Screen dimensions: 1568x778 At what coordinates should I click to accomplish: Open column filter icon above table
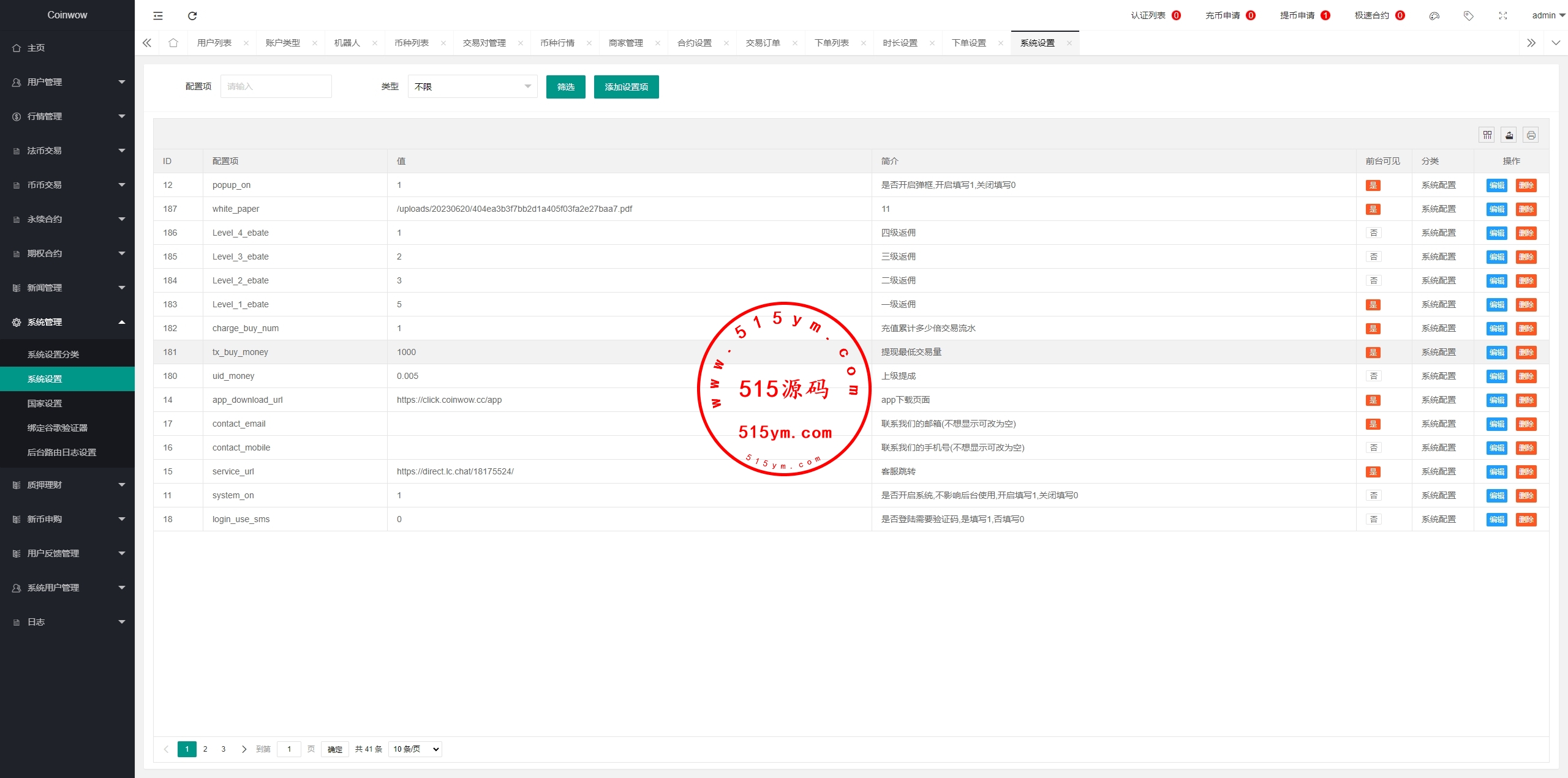(x=1487, y=135)
